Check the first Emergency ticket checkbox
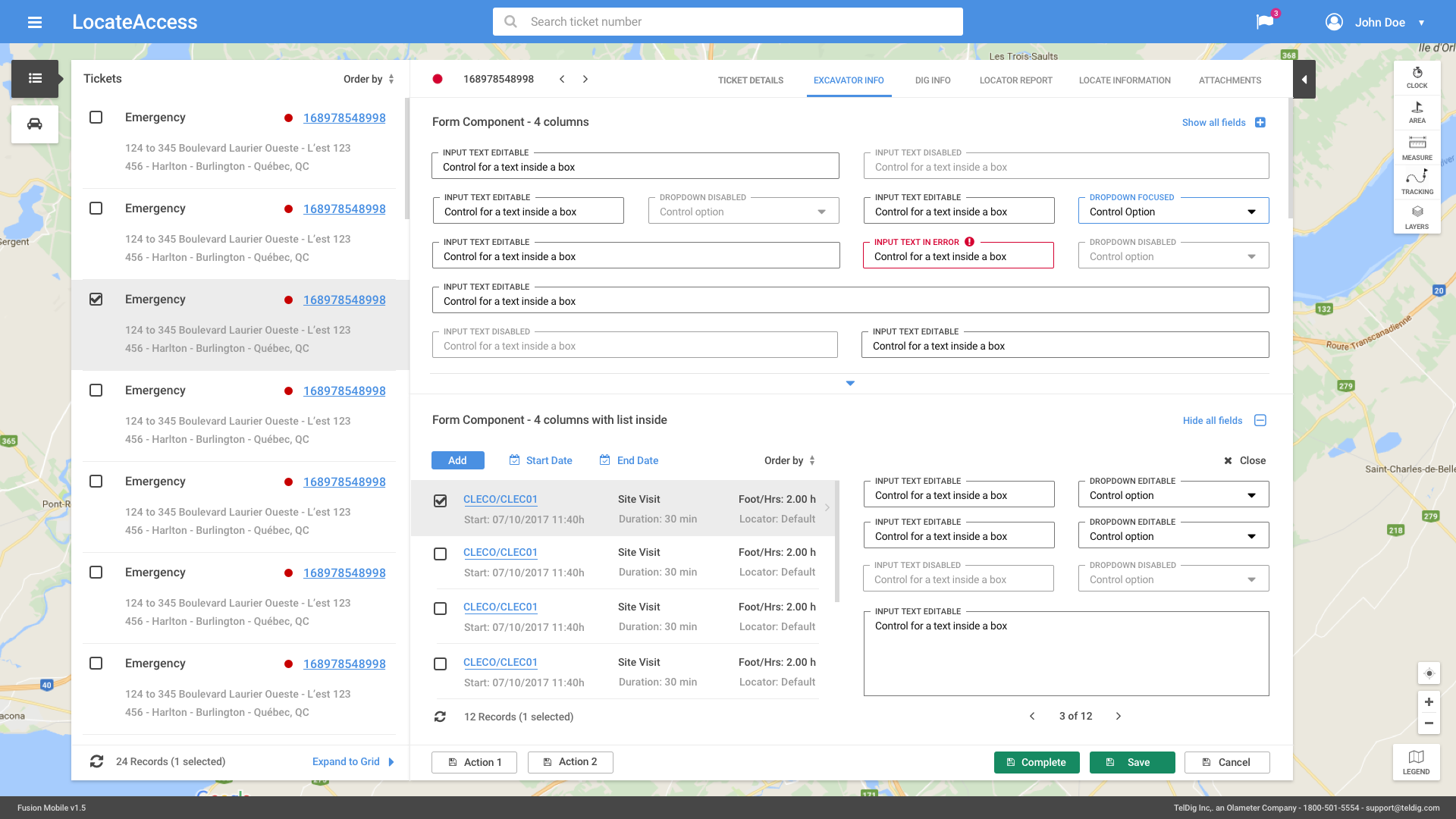Viewport: 1456px width, 819px height. click(x=96, y=118)
